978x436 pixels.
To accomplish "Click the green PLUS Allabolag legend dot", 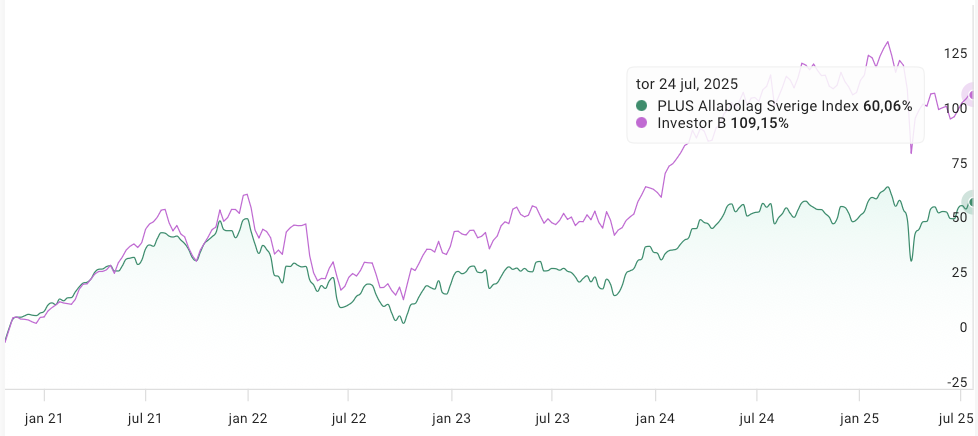I will tap(642, 106).
